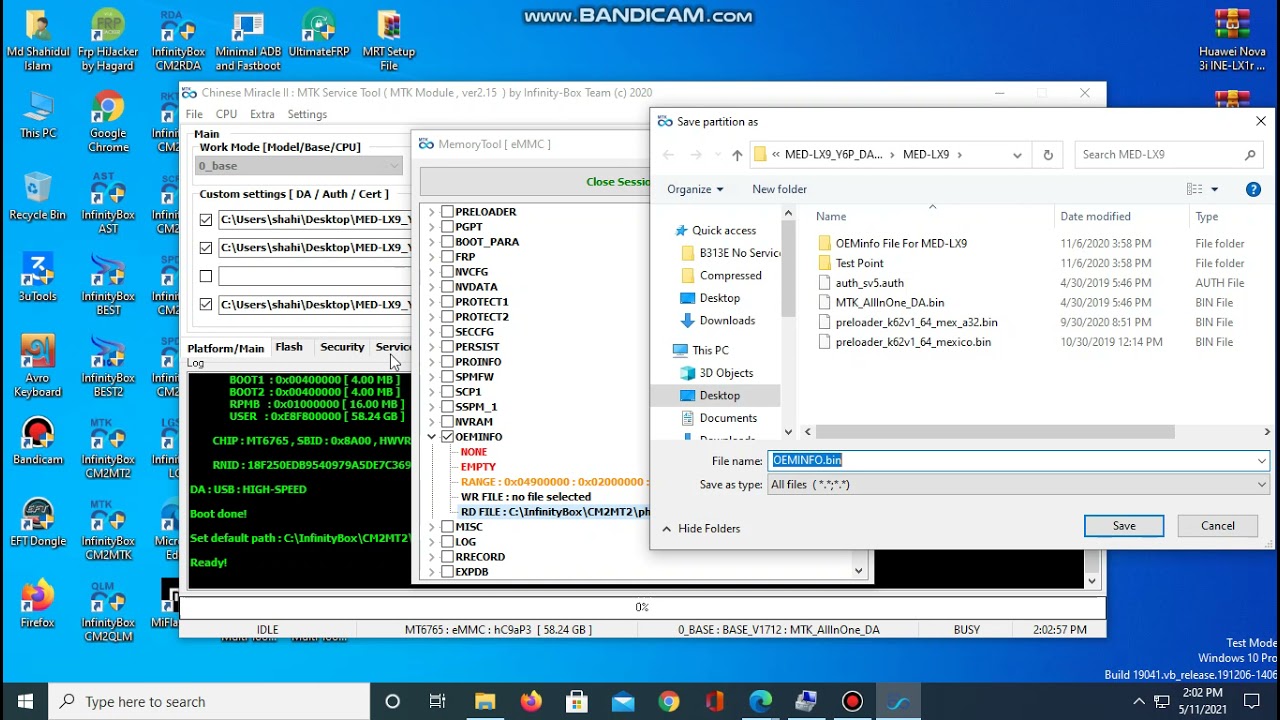Open File Explorer from the taskbar

click(x=484, y=701)
